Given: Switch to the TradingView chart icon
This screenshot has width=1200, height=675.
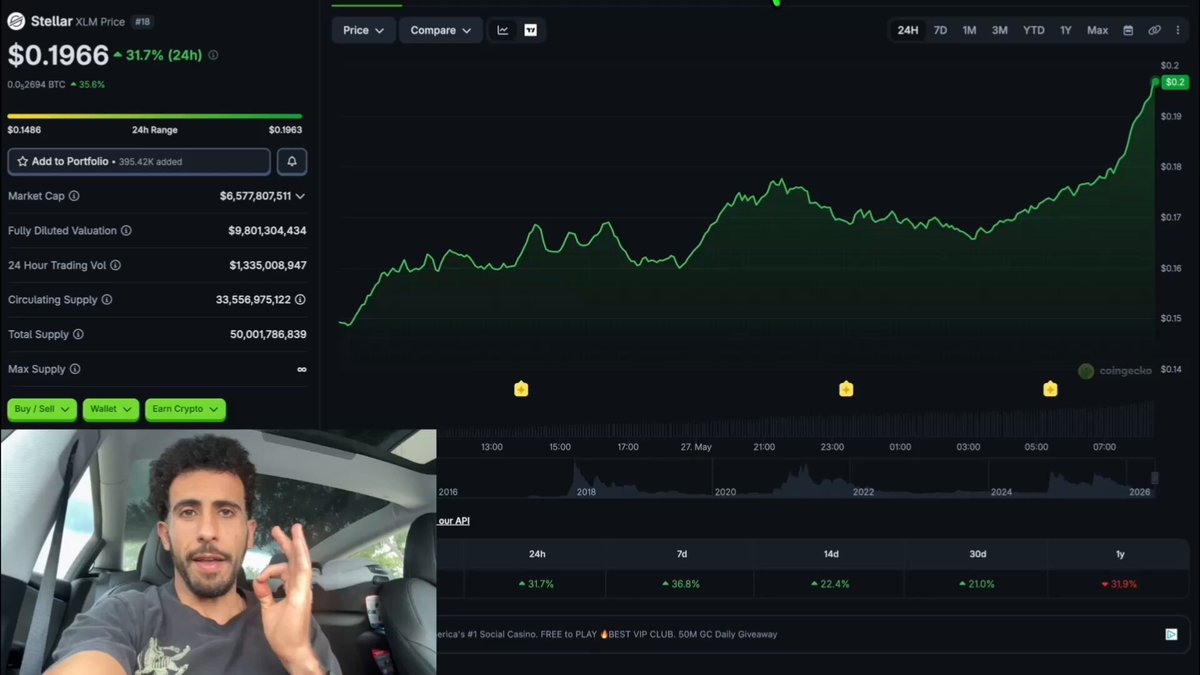Looking at the screenshot, I should coord(531,30).
